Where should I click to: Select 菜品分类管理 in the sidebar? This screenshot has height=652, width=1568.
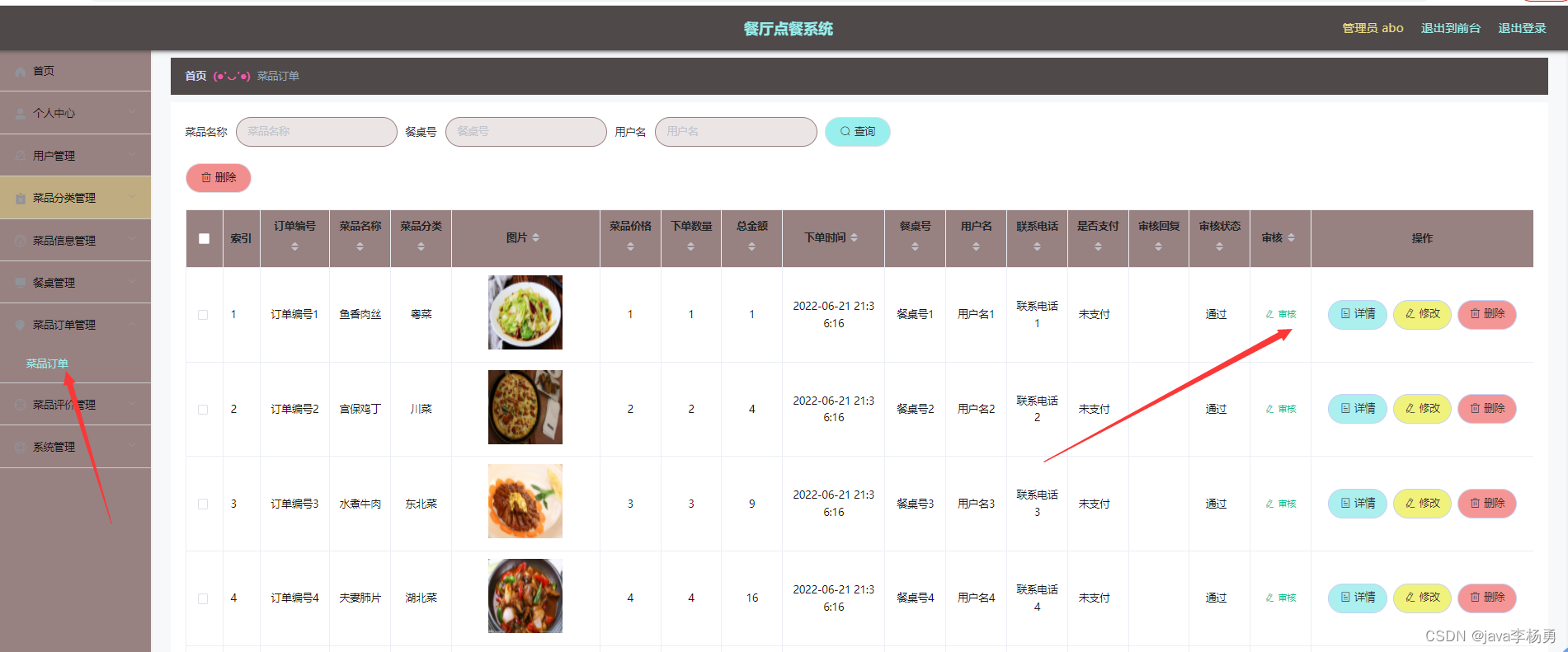click(75, 198)
